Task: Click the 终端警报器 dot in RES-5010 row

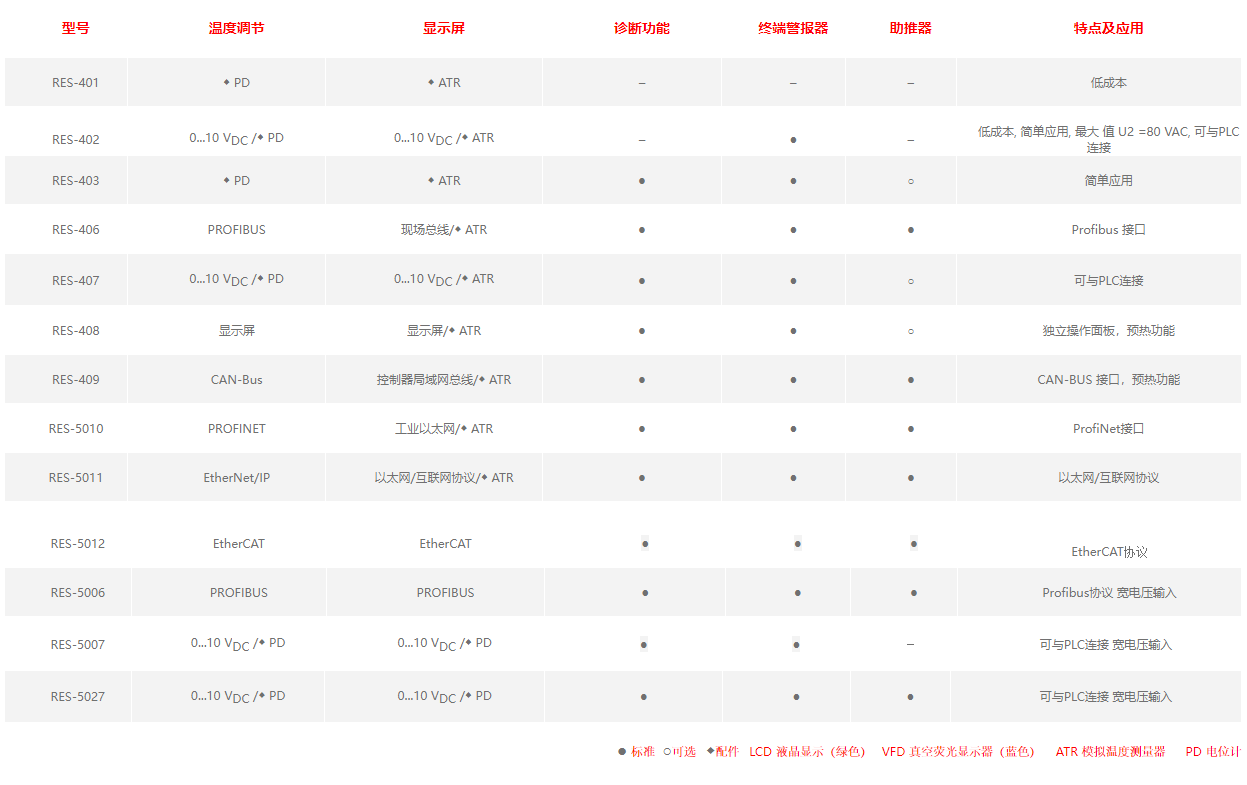Action: [x=793, y=429]
